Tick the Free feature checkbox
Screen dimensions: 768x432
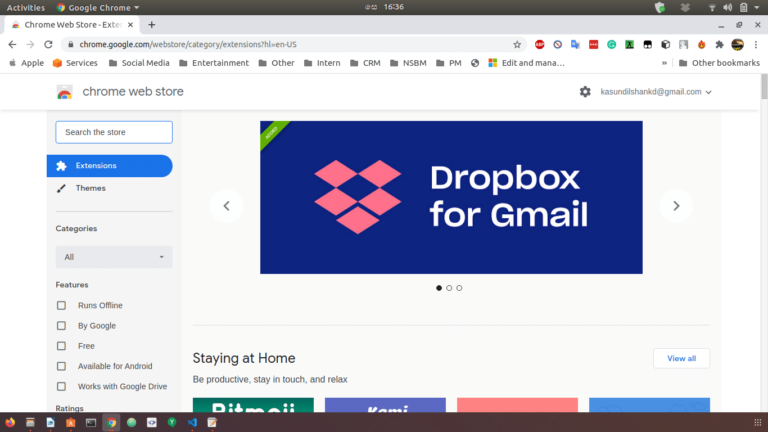[x=61, y=346]
